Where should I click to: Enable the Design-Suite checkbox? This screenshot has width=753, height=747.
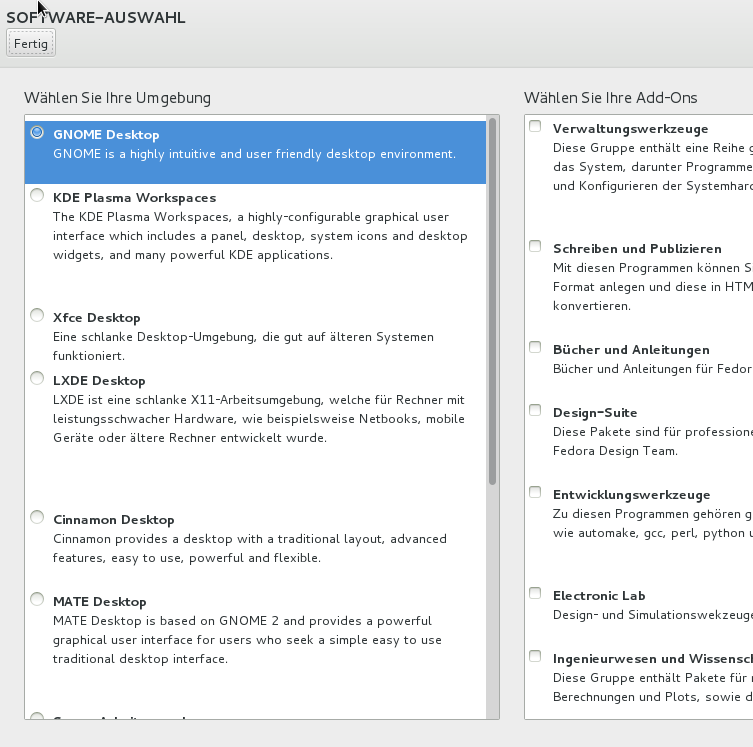pyautogui.click(x=535, y=410)
